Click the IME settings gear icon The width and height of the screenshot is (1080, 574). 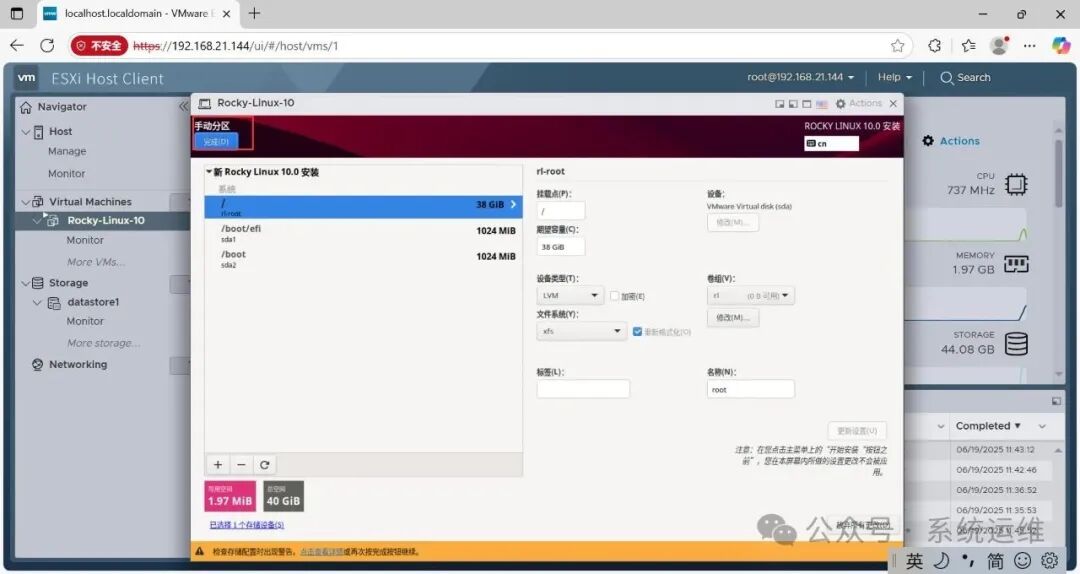(1050, 560)
